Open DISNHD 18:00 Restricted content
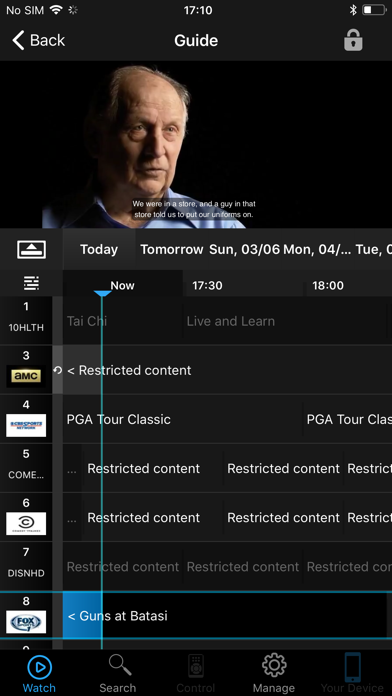392x696 pixels. click(x=348, y=567)
